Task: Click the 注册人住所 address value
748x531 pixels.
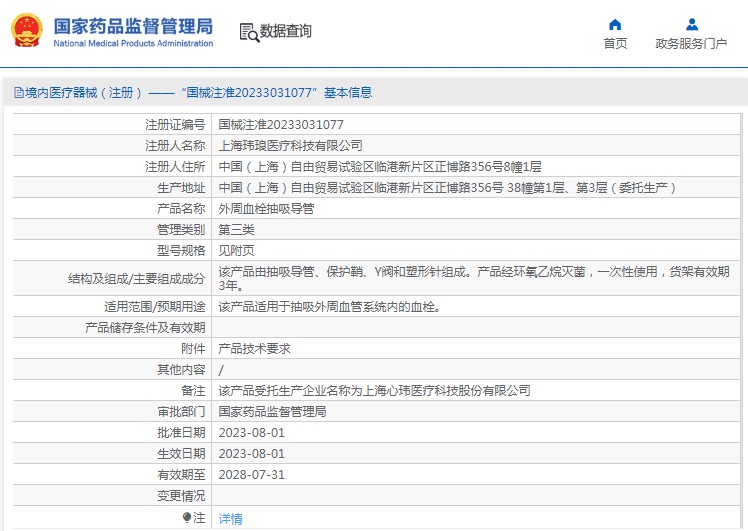Action: point(380,167)
